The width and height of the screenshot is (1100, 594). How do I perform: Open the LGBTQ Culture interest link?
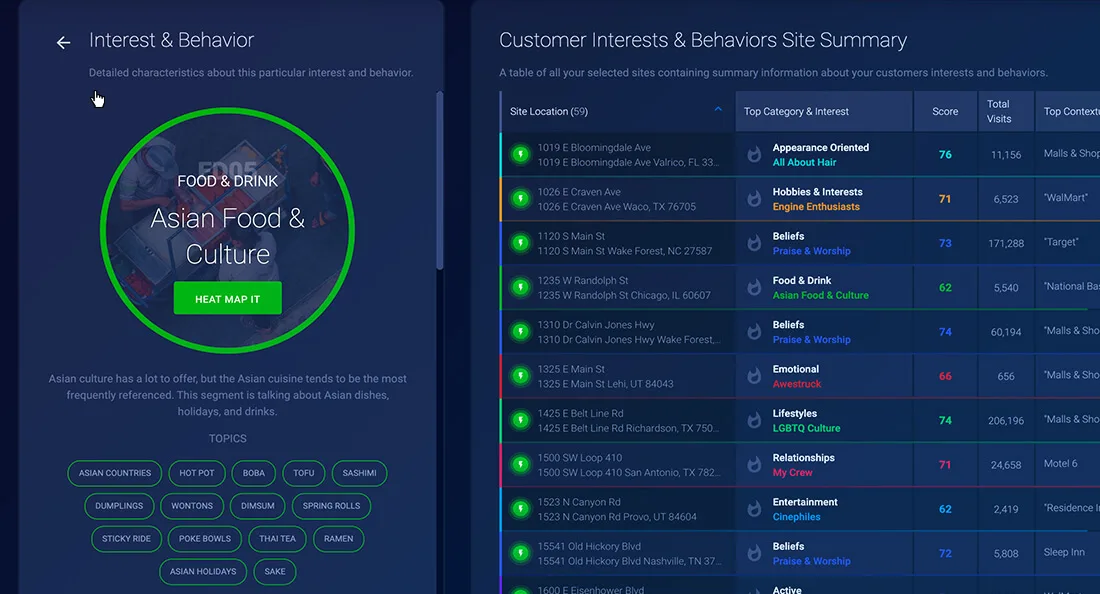coord(806,428)
